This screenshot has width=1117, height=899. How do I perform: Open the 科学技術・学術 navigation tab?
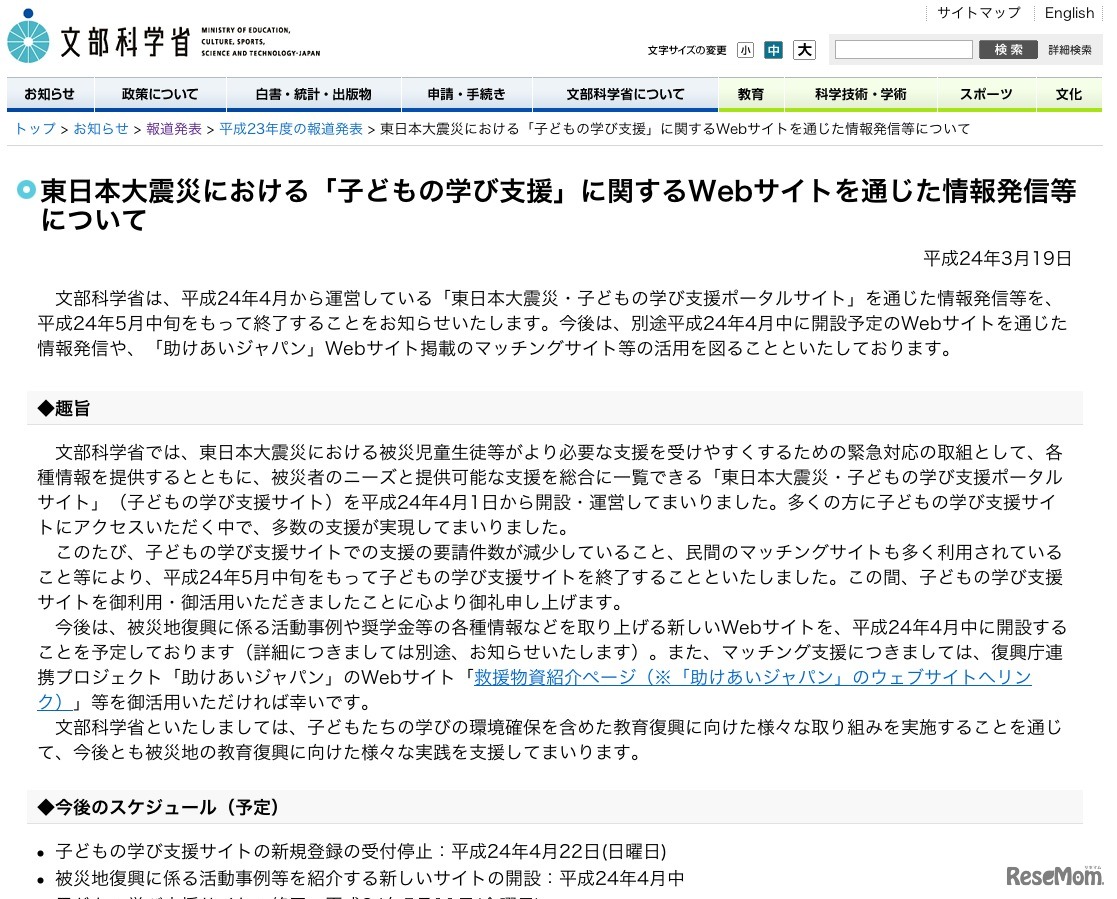tap(862, 95)
